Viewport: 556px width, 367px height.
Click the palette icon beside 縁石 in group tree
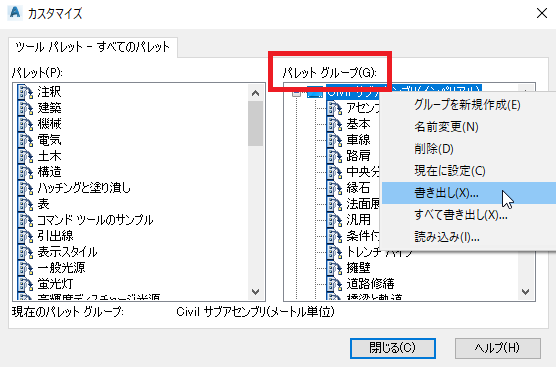[334, 188]
